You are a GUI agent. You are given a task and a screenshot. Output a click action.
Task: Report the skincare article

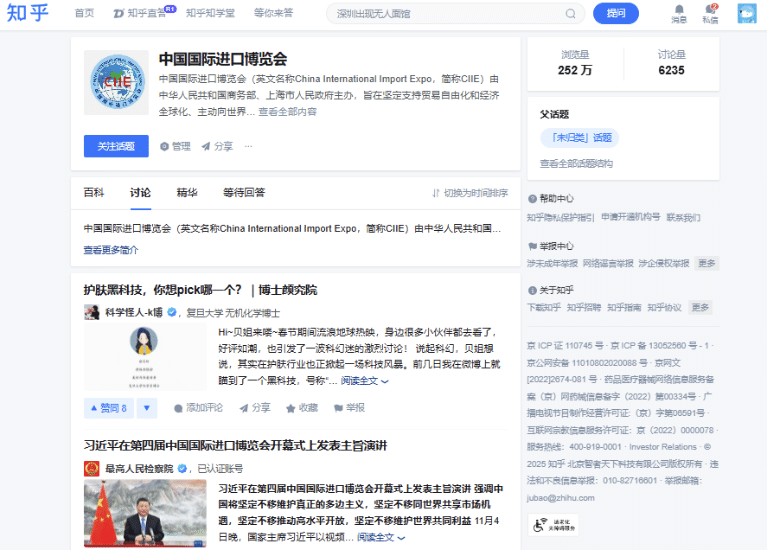[349, 408]
